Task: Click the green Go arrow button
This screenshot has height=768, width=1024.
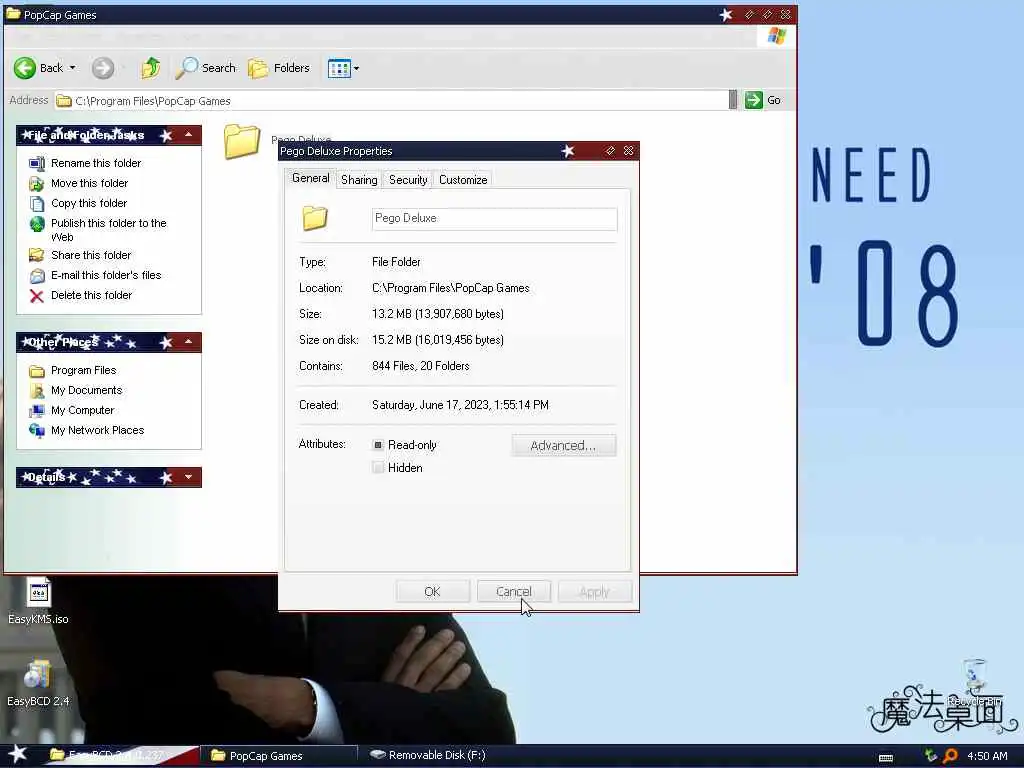Action: 754,100
